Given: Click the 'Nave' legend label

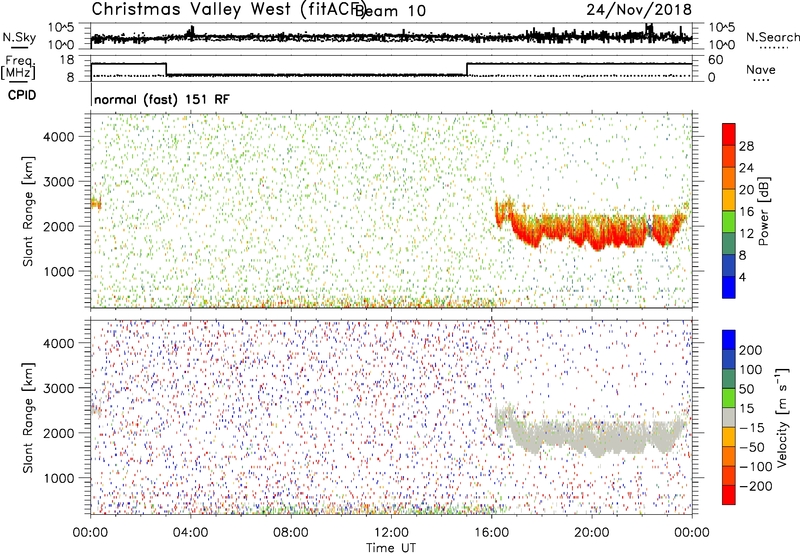Looking at the screenshot, I should pos(761,69).
